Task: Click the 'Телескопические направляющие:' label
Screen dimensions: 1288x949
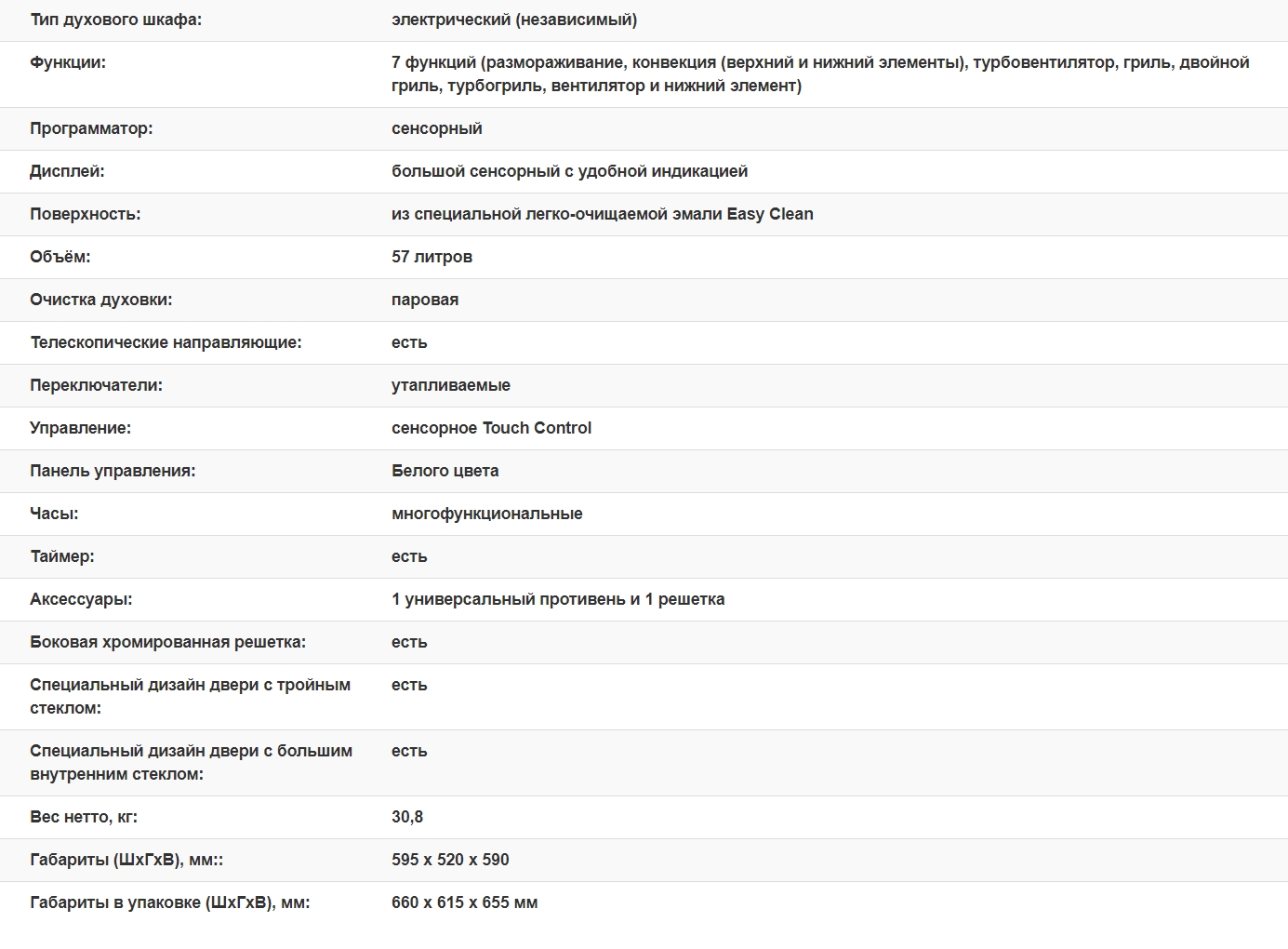Action: [x=166, y=342]
